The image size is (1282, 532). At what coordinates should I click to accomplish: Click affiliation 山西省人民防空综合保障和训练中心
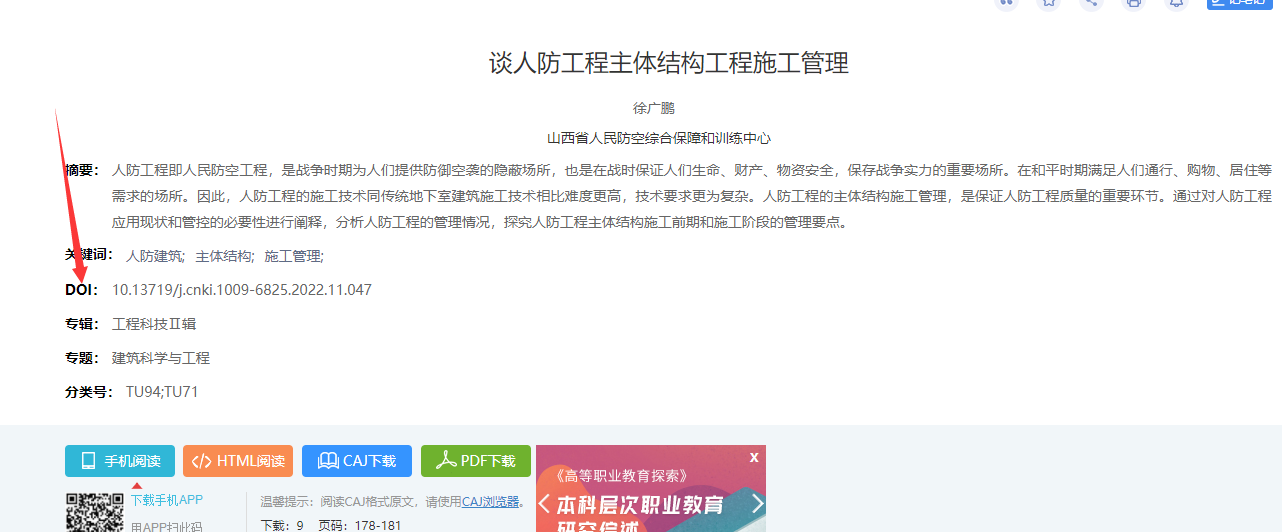click(659, 138)
